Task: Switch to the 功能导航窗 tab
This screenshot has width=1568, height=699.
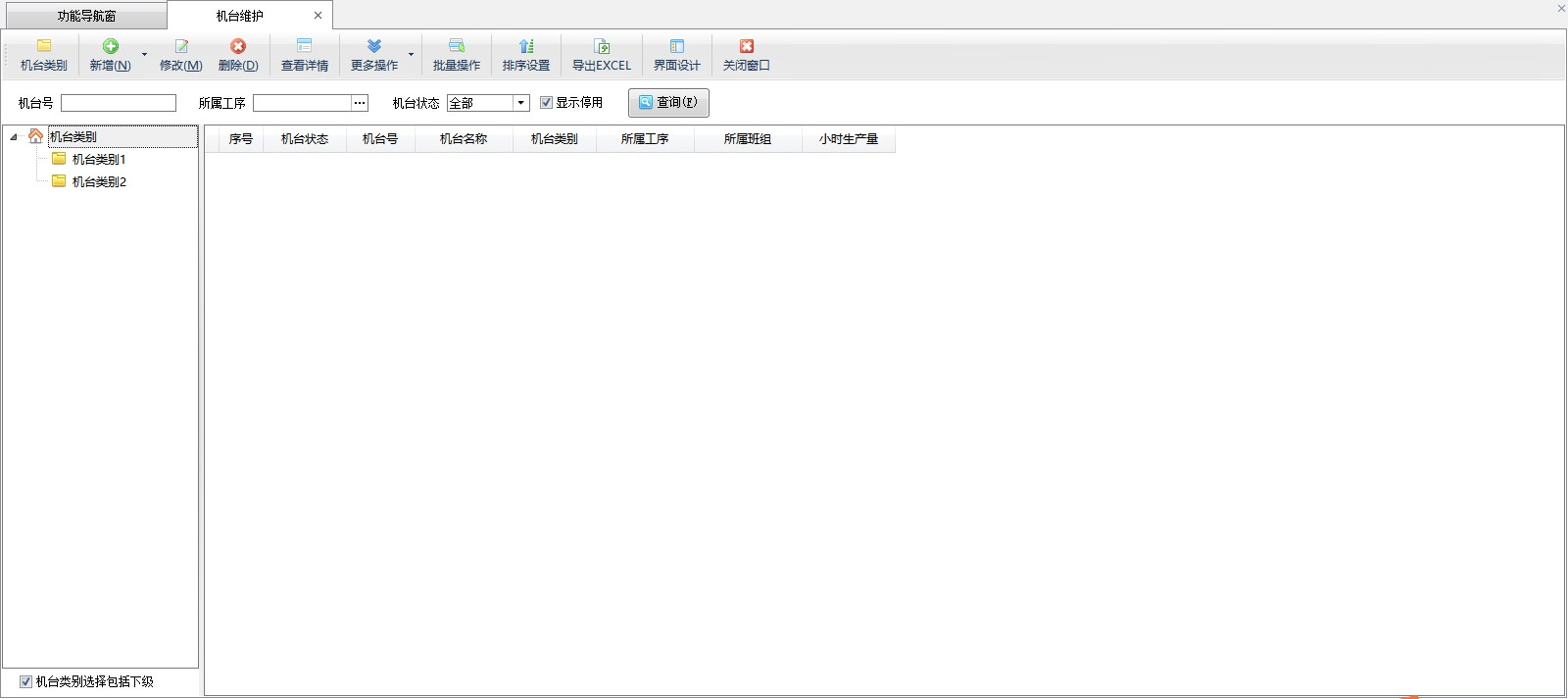Action: coord(86,16)
